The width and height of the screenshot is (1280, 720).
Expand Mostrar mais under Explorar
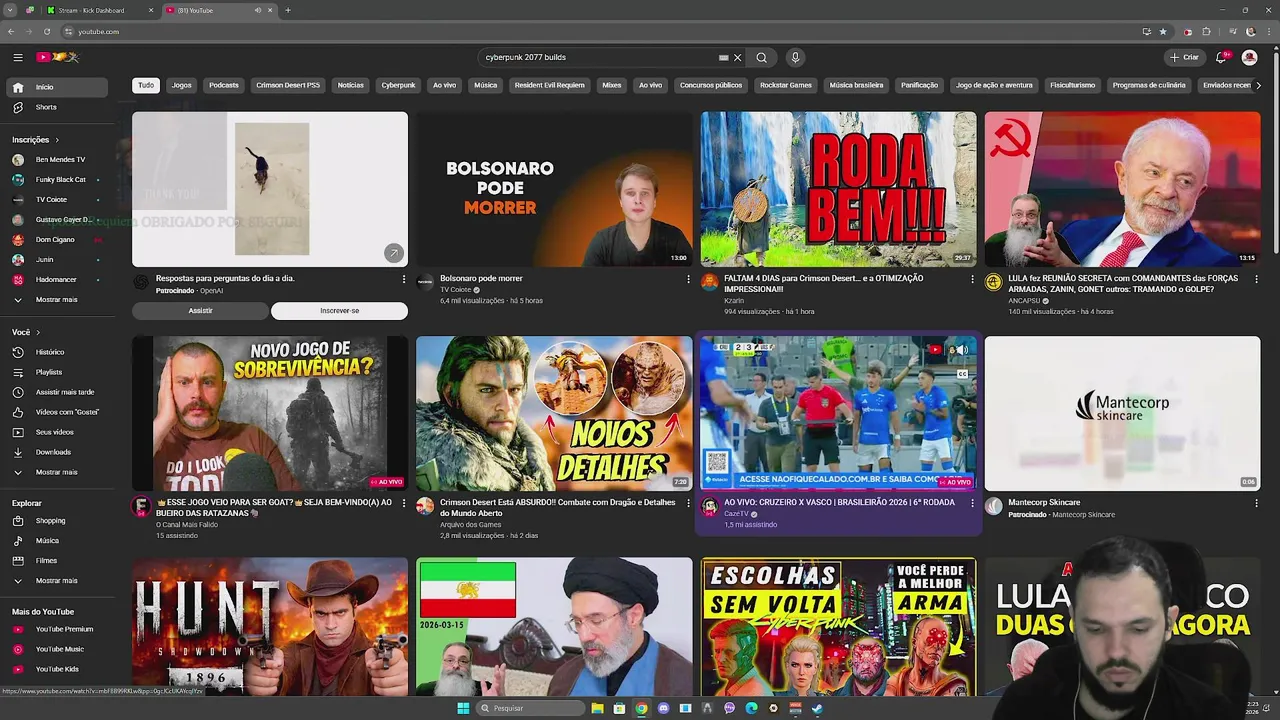[x=59, y=580]
